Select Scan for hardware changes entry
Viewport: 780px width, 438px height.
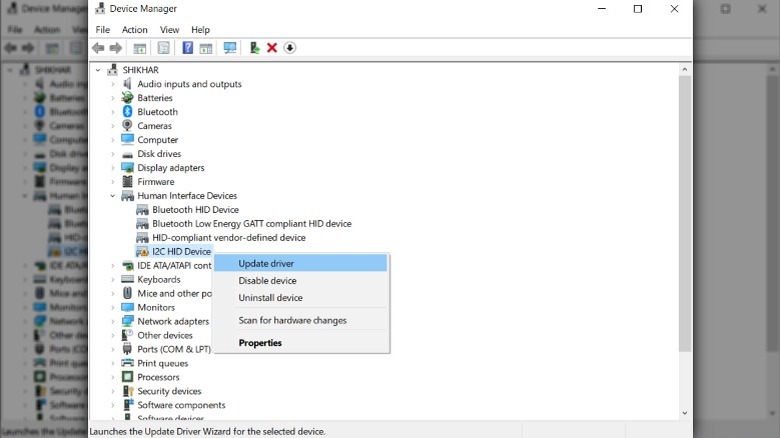pyautogui.click(x=301, y=320)
